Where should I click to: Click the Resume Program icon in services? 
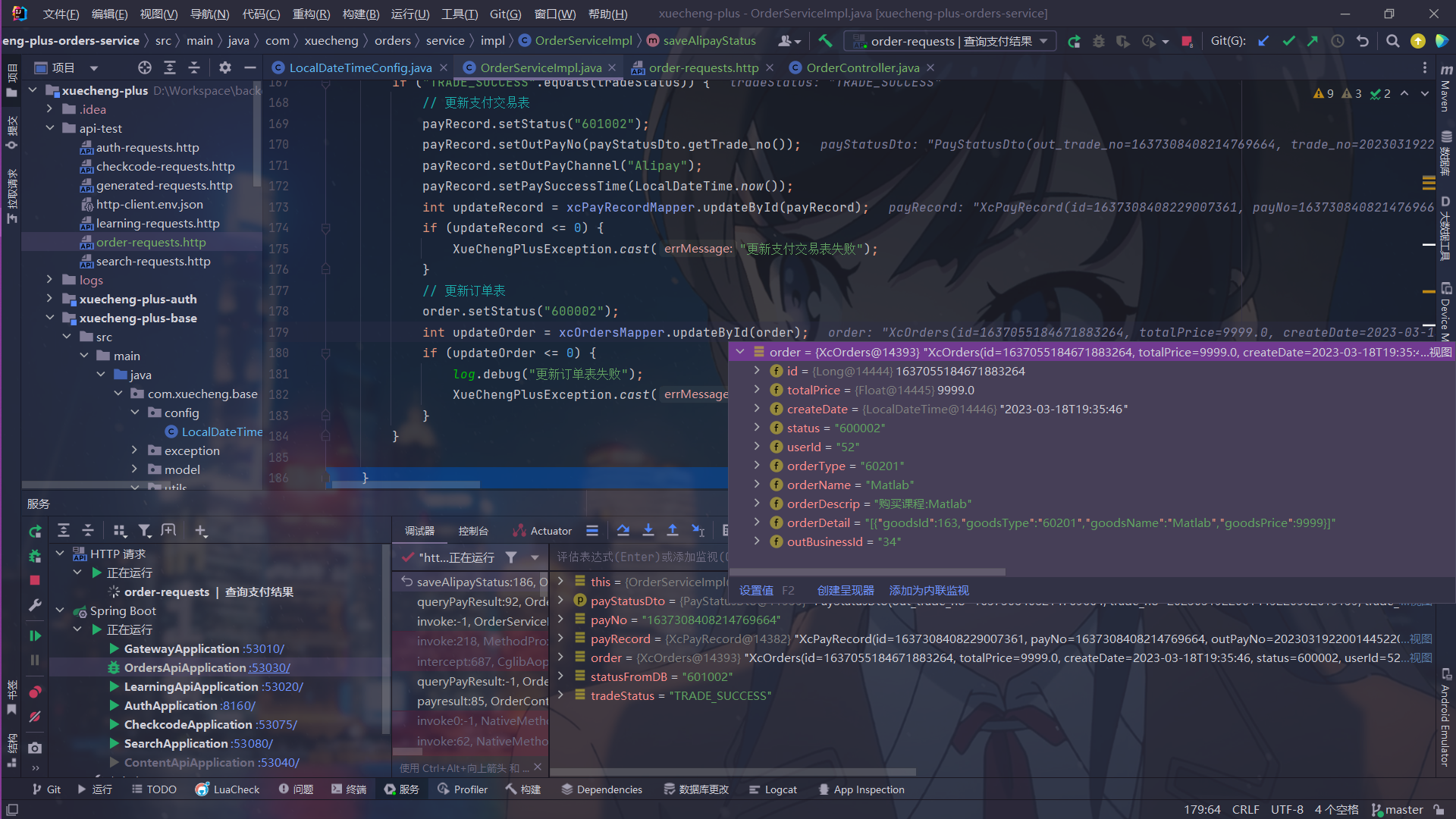(x=35, y=635)
